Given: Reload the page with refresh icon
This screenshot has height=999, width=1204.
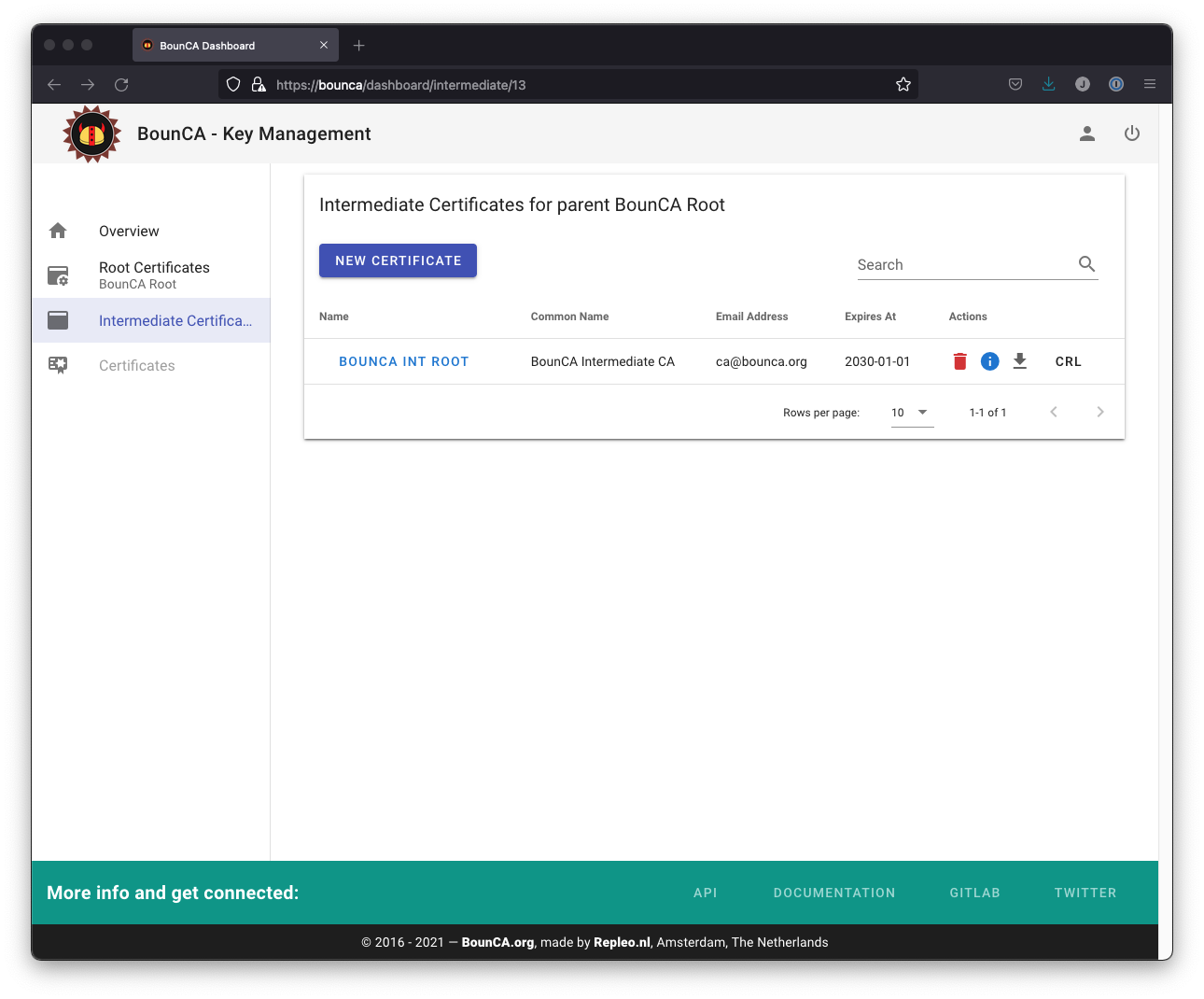Looking at the screenshot, I should coord(121,85).
